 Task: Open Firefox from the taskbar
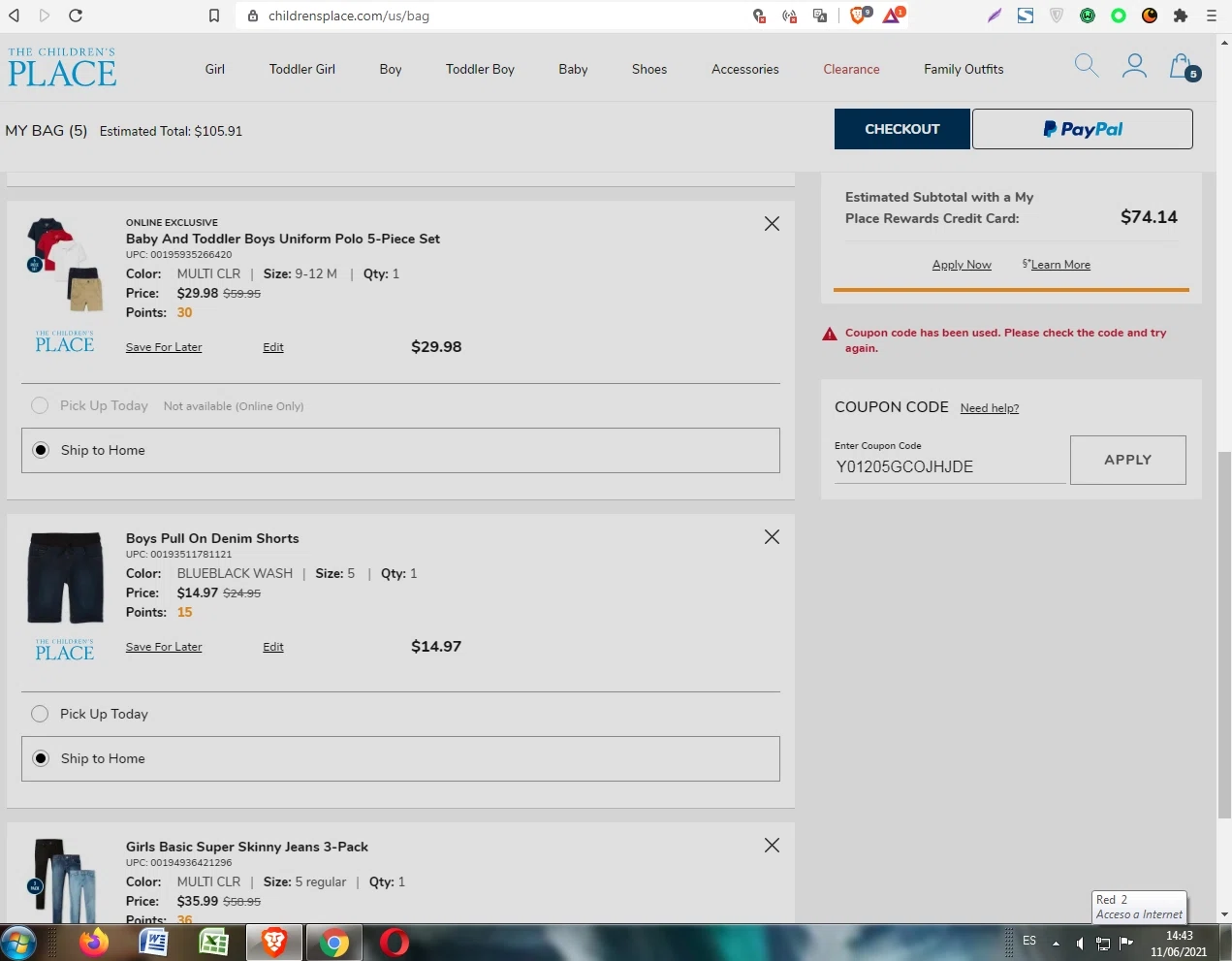click(93, 942)
